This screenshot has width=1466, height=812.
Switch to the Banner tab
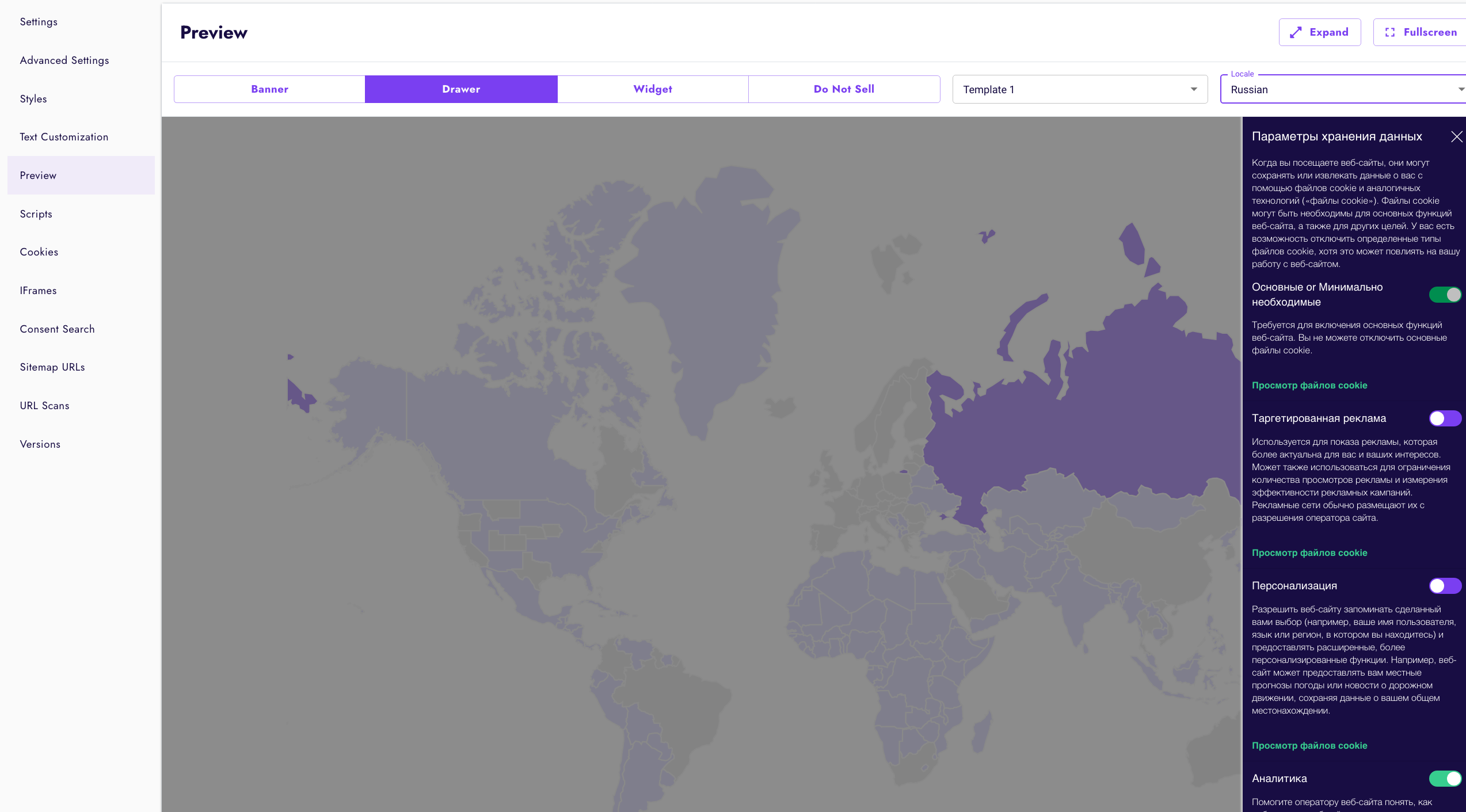point(269,89)
